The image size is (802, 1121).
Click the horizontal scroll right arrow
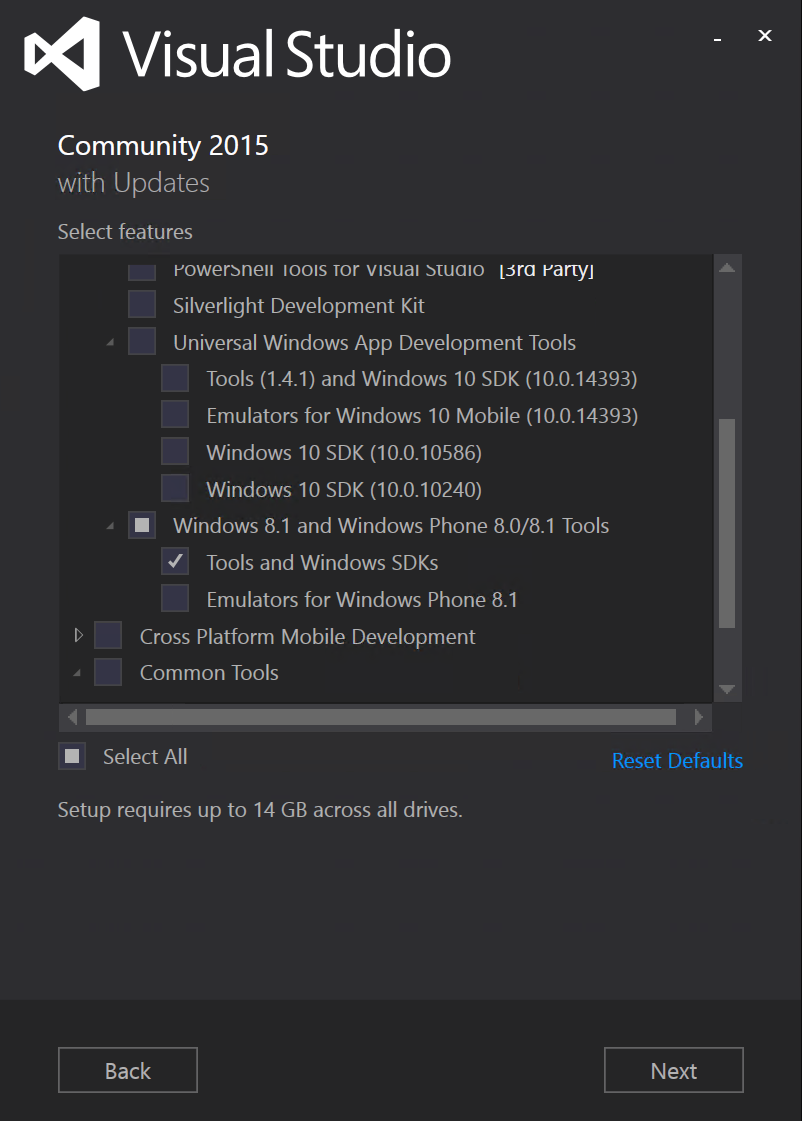[x=698, y=717]
